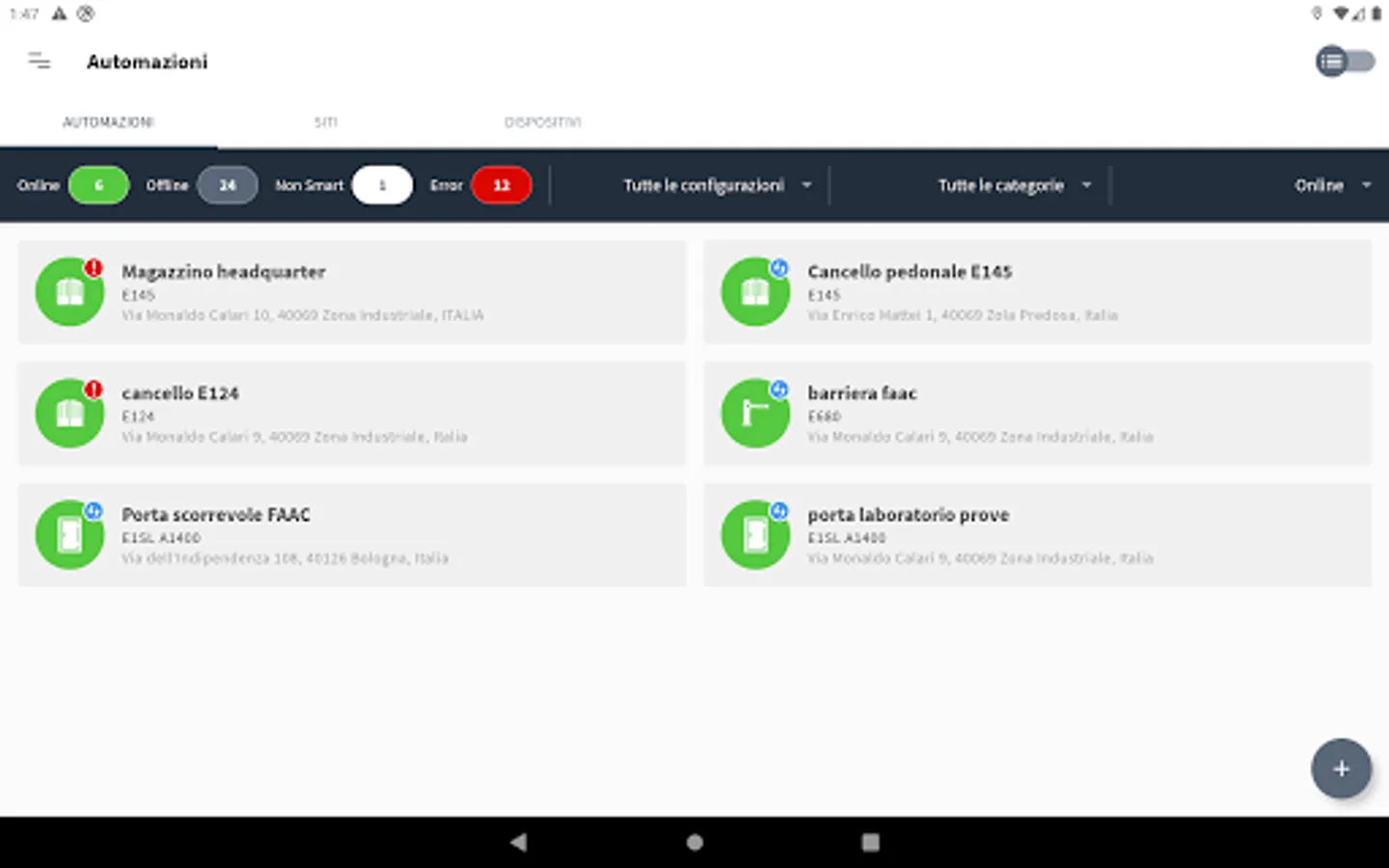Tap Android home navigation button
1389x868 pixels.
click(x=694, y=842)
